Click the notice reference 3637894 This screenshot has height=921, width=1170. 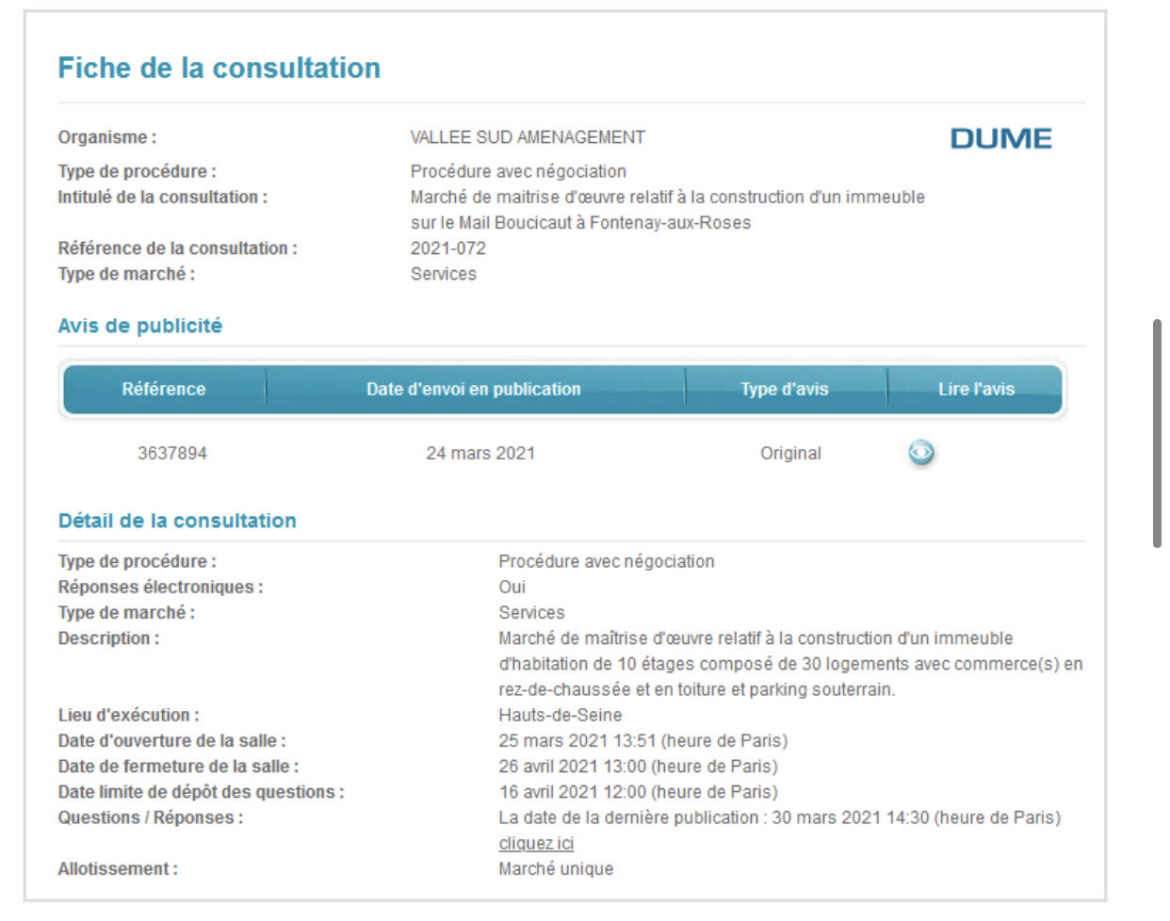pyautogui.click(x=172, y=453)
